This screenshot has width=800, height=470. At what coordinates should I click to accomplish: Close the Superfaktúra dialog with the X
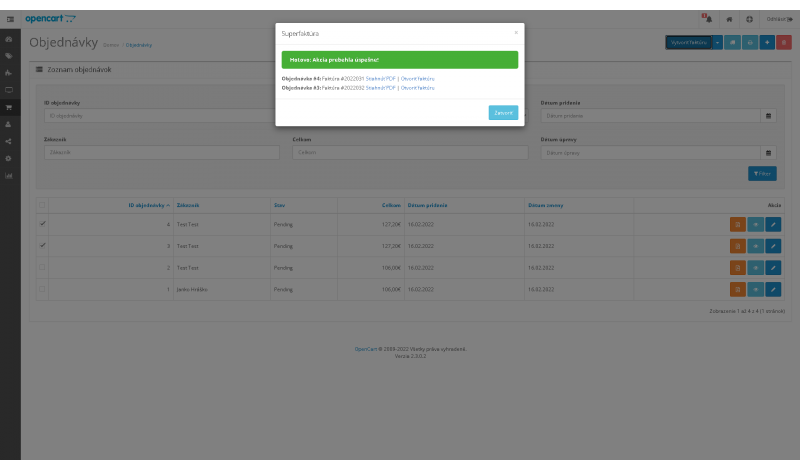click(516, 32)
